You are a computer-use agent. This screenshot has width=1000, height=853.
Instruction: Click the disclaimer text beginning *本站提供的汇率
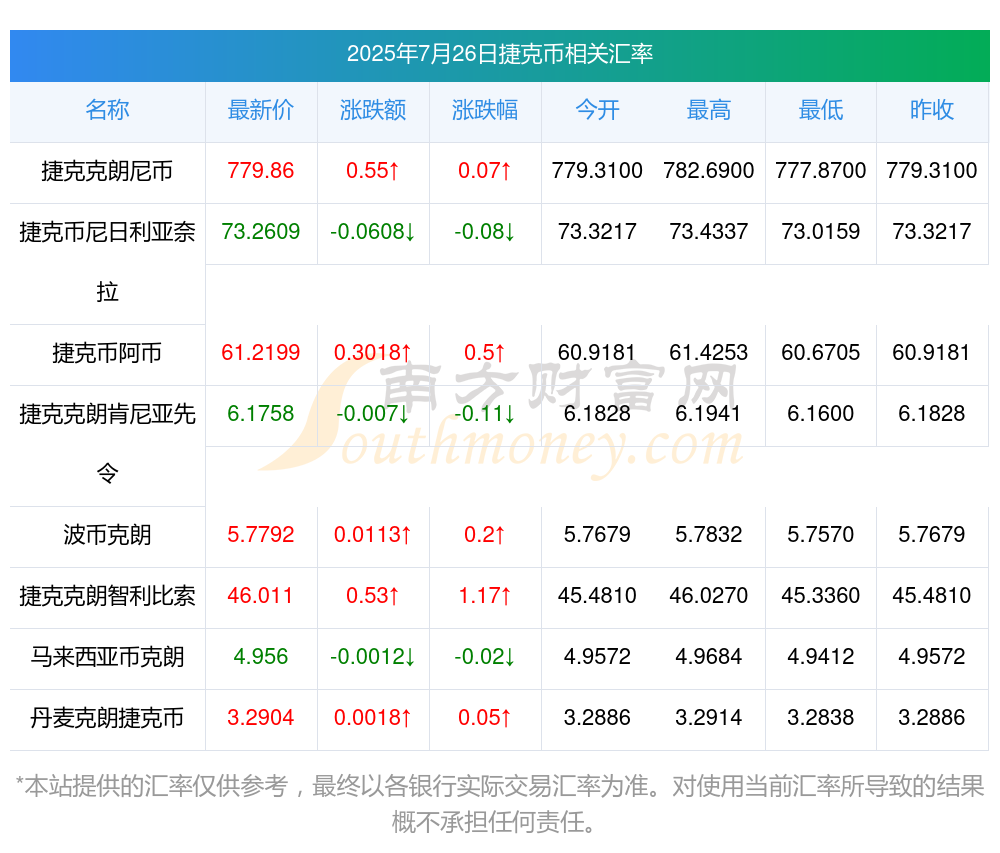499,804
